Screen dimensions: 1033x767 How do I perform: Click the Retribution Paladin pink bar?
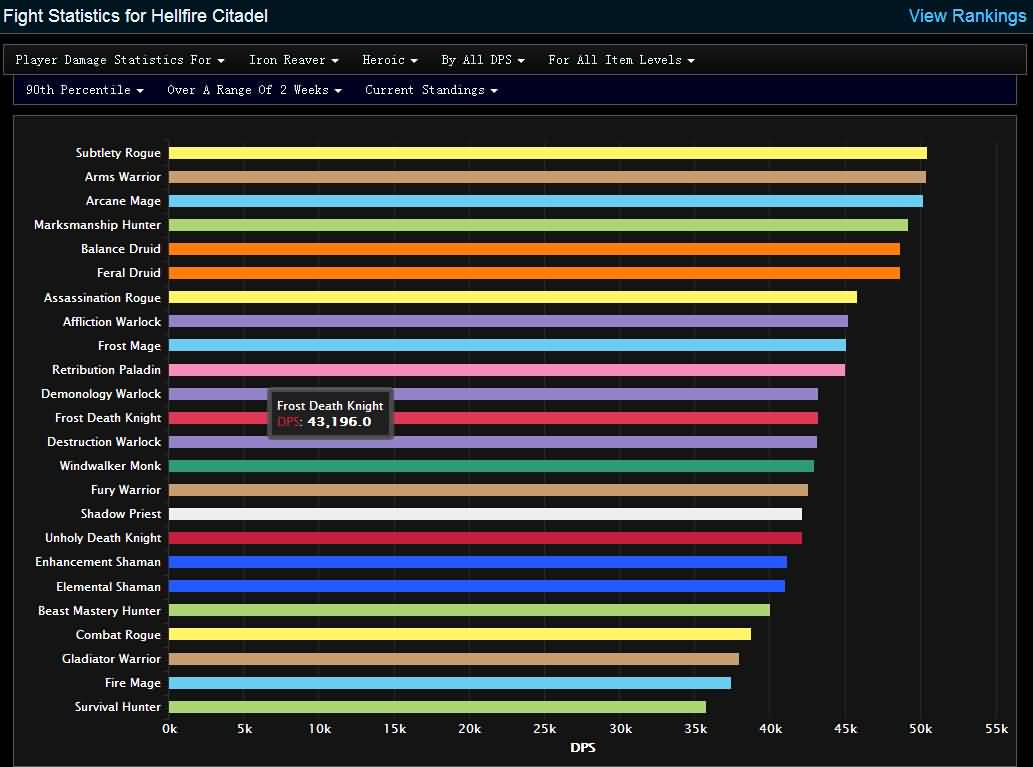tap(507, 370)
